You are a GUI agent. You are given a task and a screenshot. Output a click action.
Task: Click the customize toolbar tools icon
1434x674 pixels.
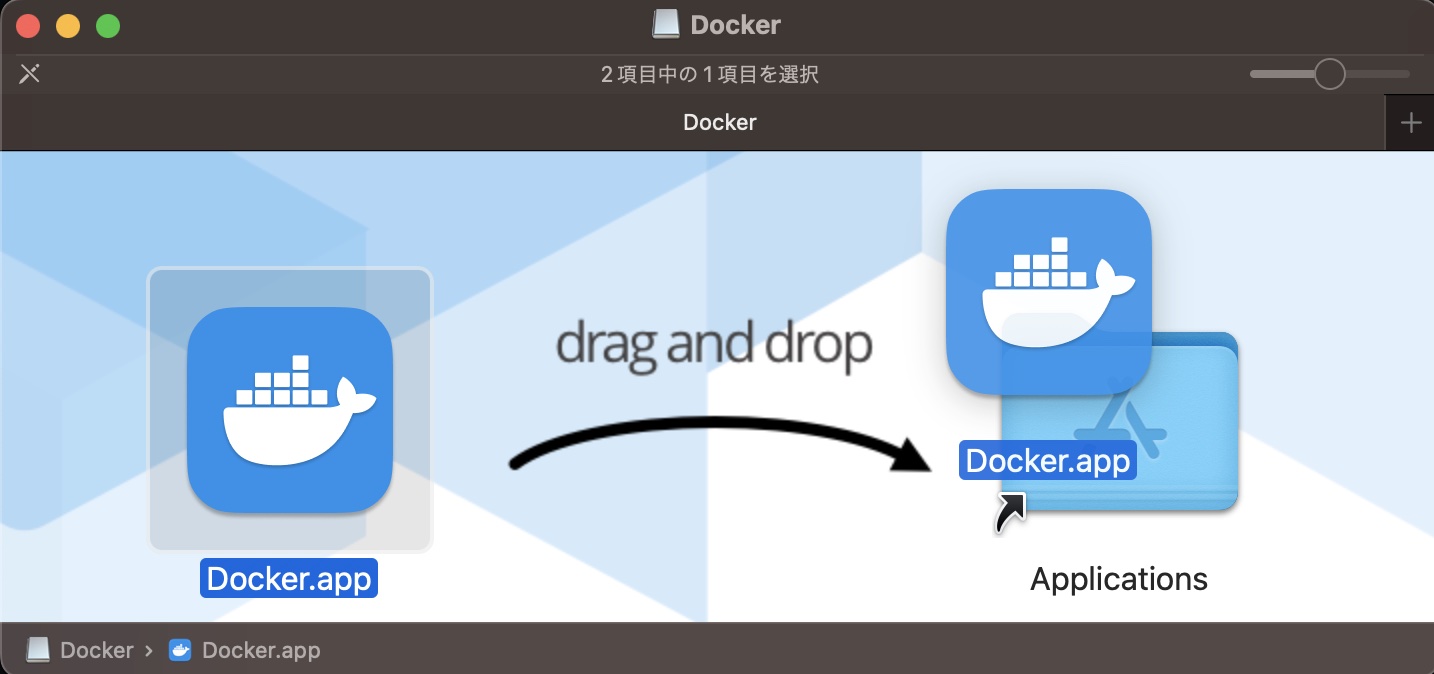coord(30,73)
